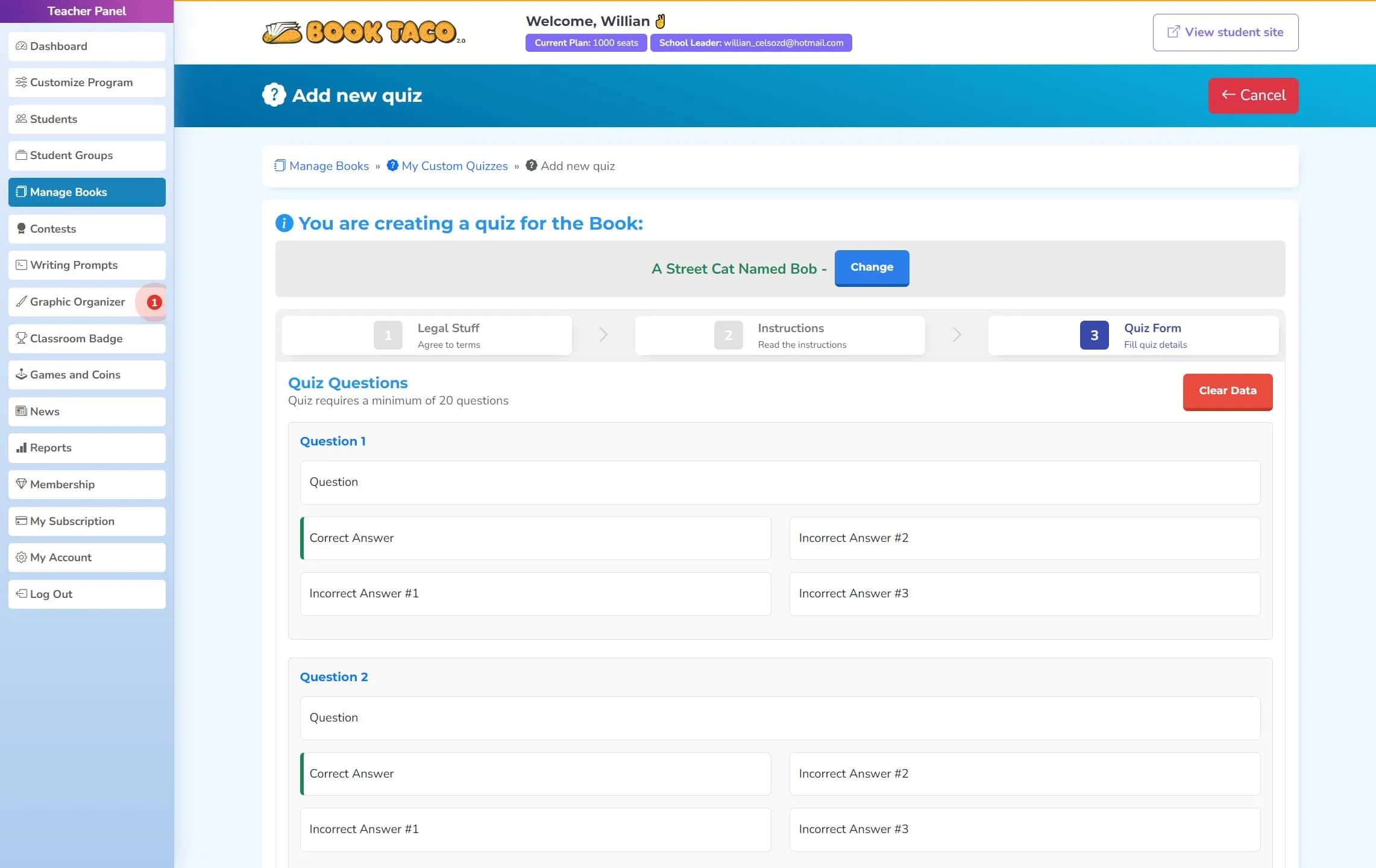Screen dimensions: 1376x868
Task: Click the Games and Coins joystick icon
Action: tap(21, 374)
